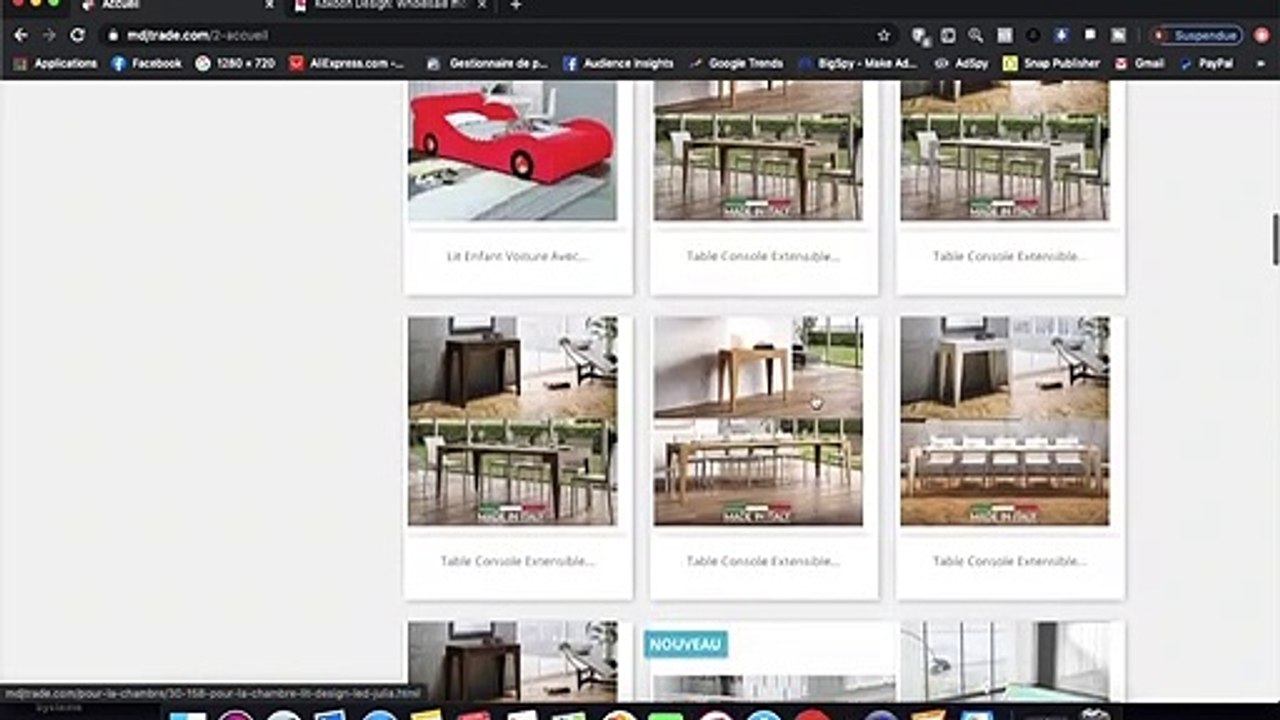The height and width of the screenshot is (720, 1280).
Task: Open the Lit Enfant Voiture Avec... product title
Action: click(517, 256)
